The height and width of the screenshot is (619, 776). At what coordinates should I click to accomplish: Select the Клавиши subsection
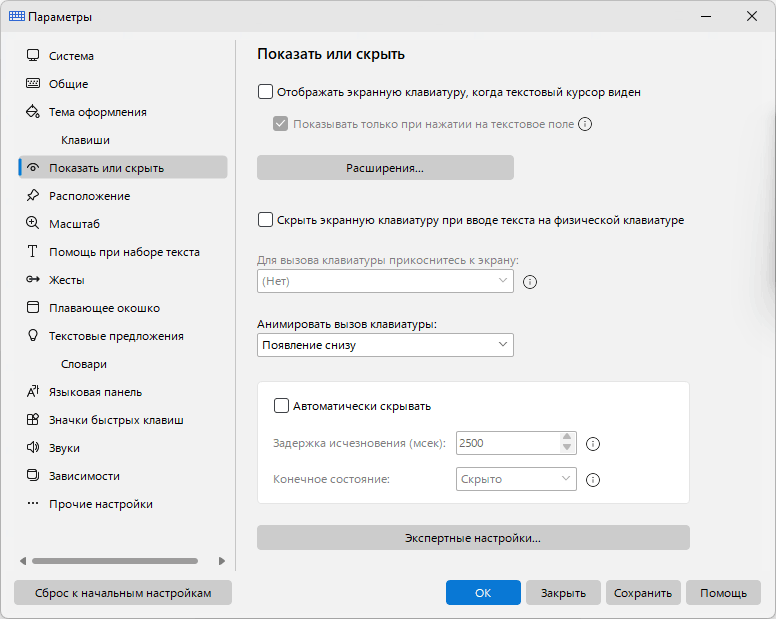point(85,140)
